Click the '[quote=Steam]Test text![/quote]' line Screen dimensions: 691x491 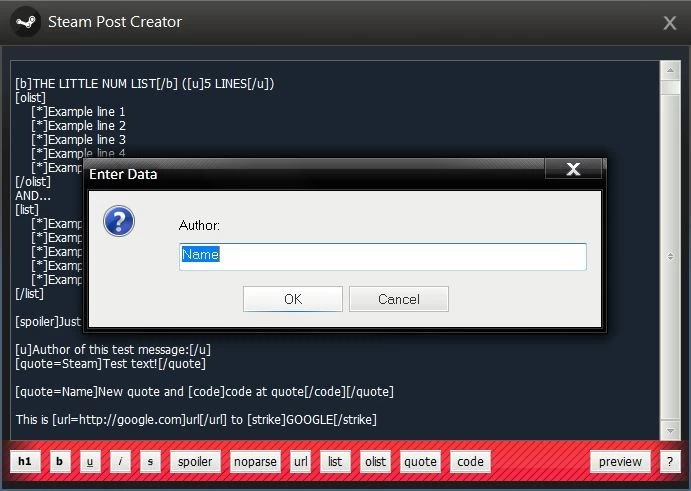tap(111, 364)
